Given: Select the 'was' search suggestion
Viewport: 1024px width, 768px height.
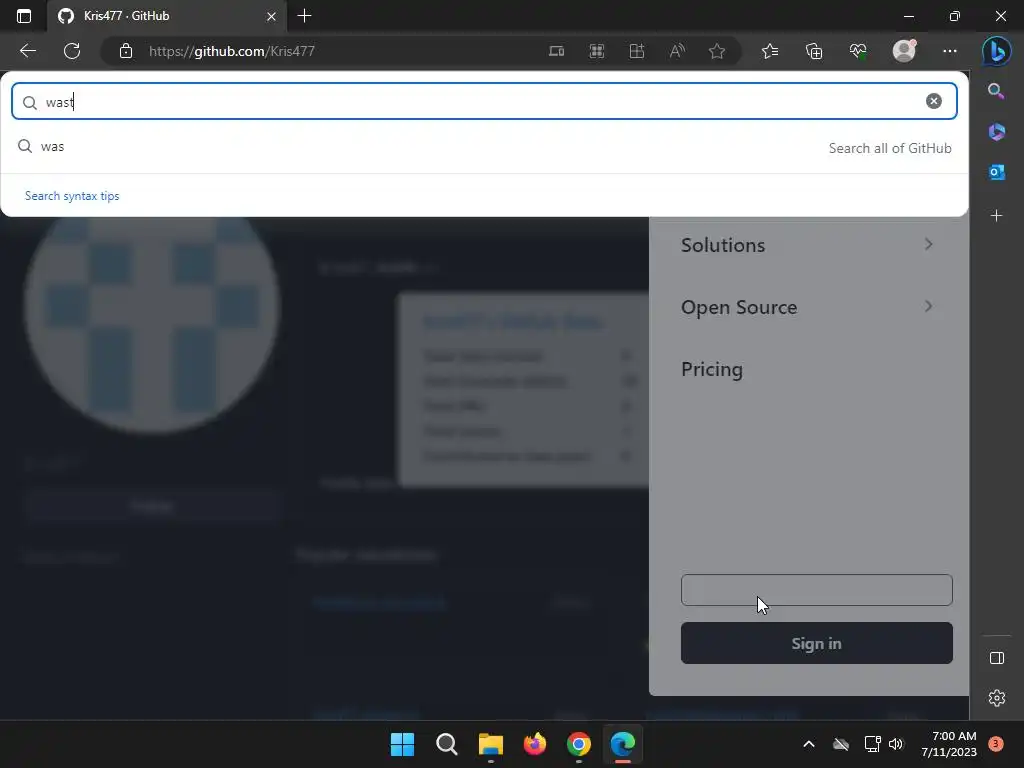Looking at the screenshot, I should pyautogui.click(x=483, y=147).
